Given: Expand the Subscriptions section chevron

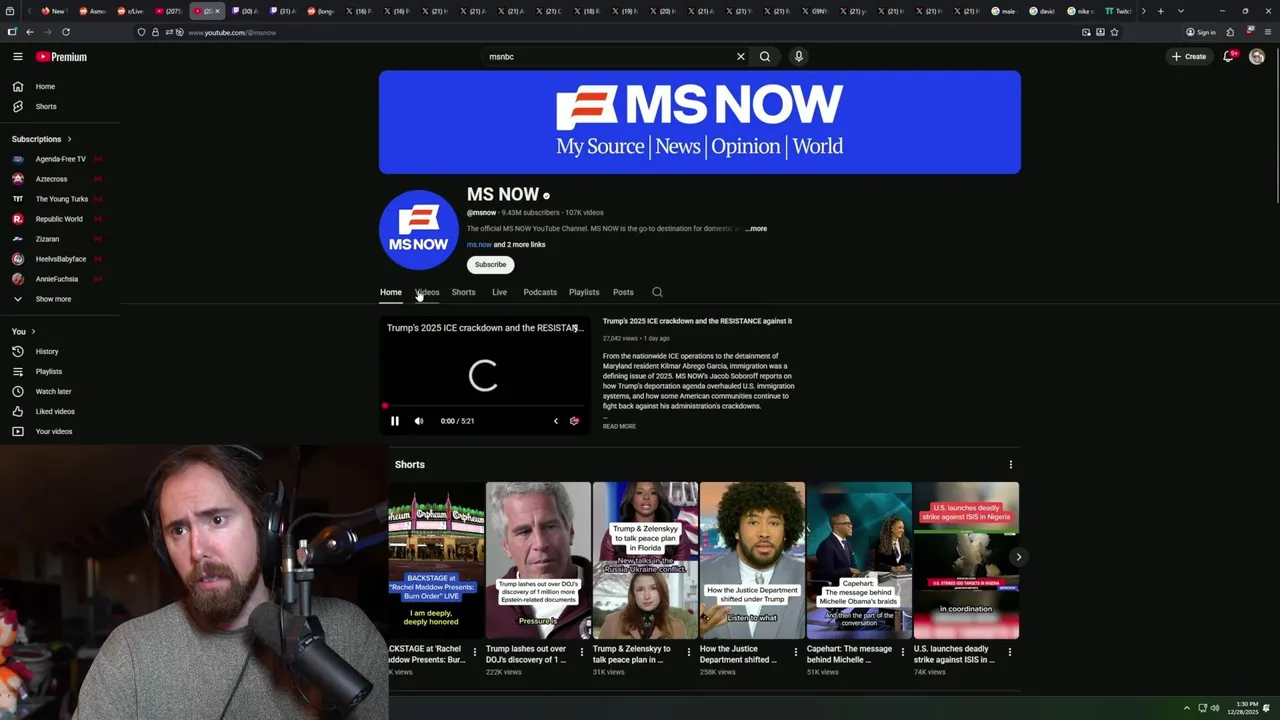Looking at the screenshot, I should [69, 139].
